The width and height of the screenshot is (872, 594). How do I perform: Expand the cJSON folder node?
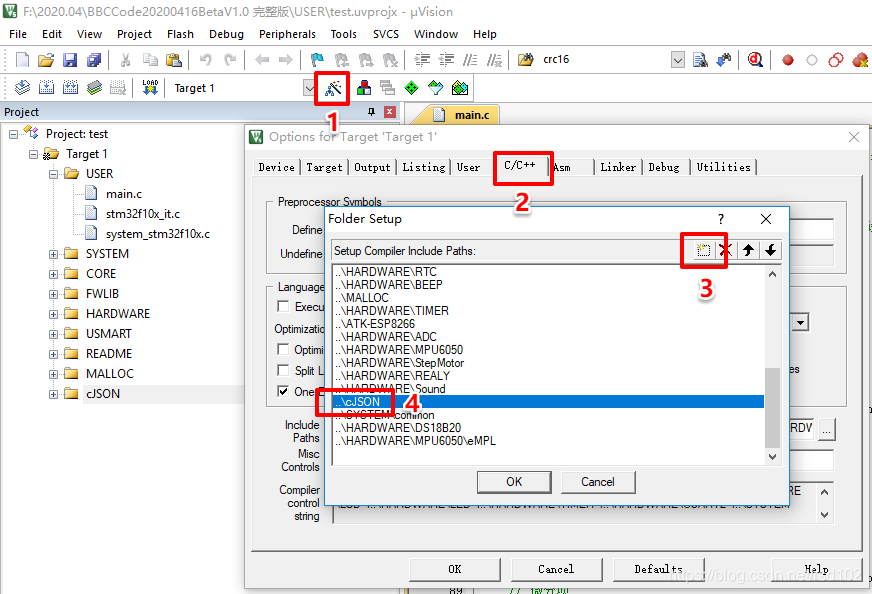[53, 394]
